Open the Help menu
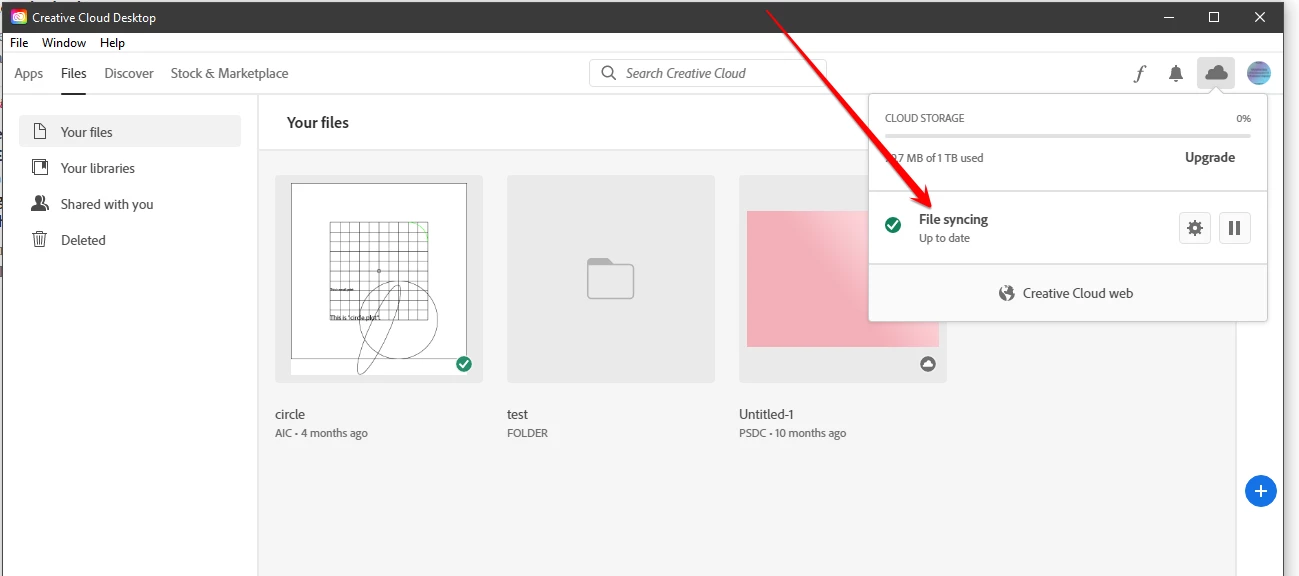The height and width of the screenshot is (576, 1299). 112,43
